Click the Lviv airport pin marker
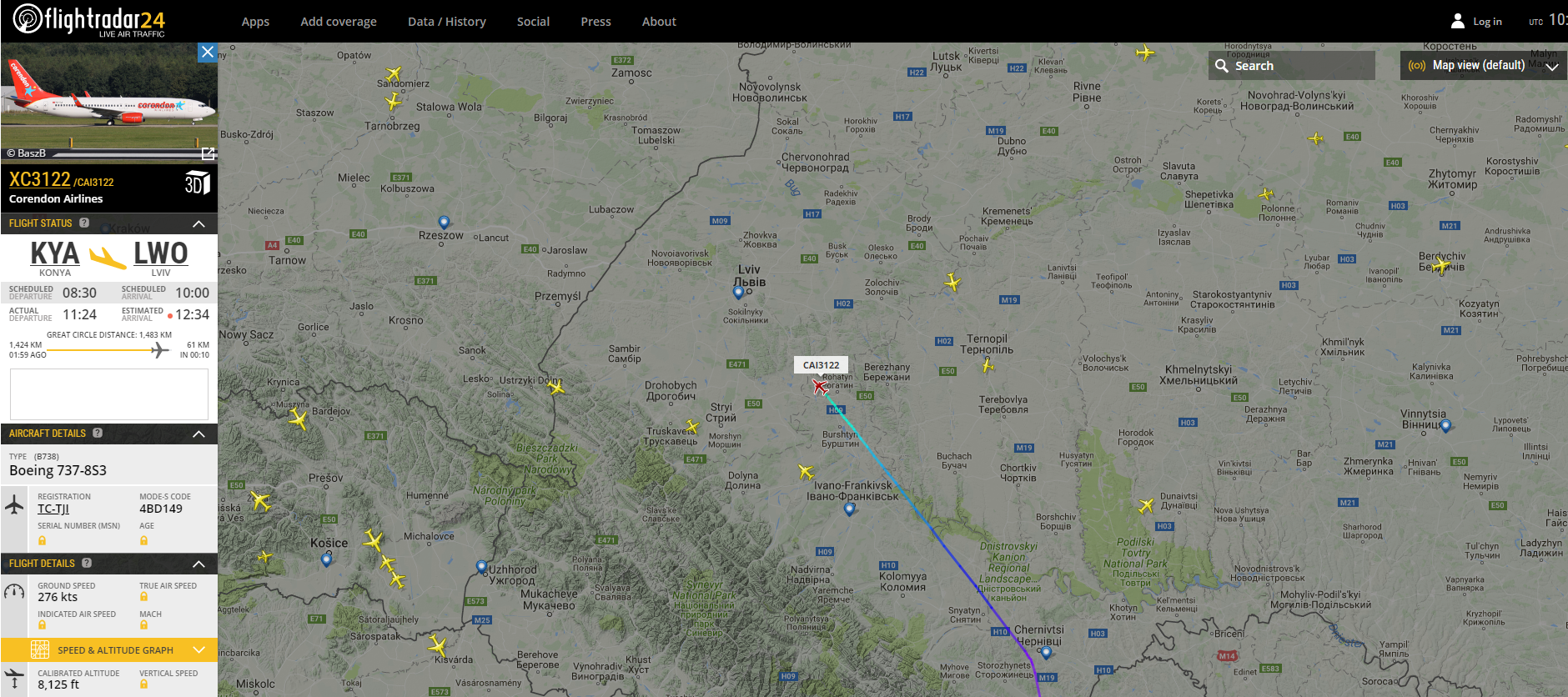Viewport: 1568px width, 697px height. 738,292
